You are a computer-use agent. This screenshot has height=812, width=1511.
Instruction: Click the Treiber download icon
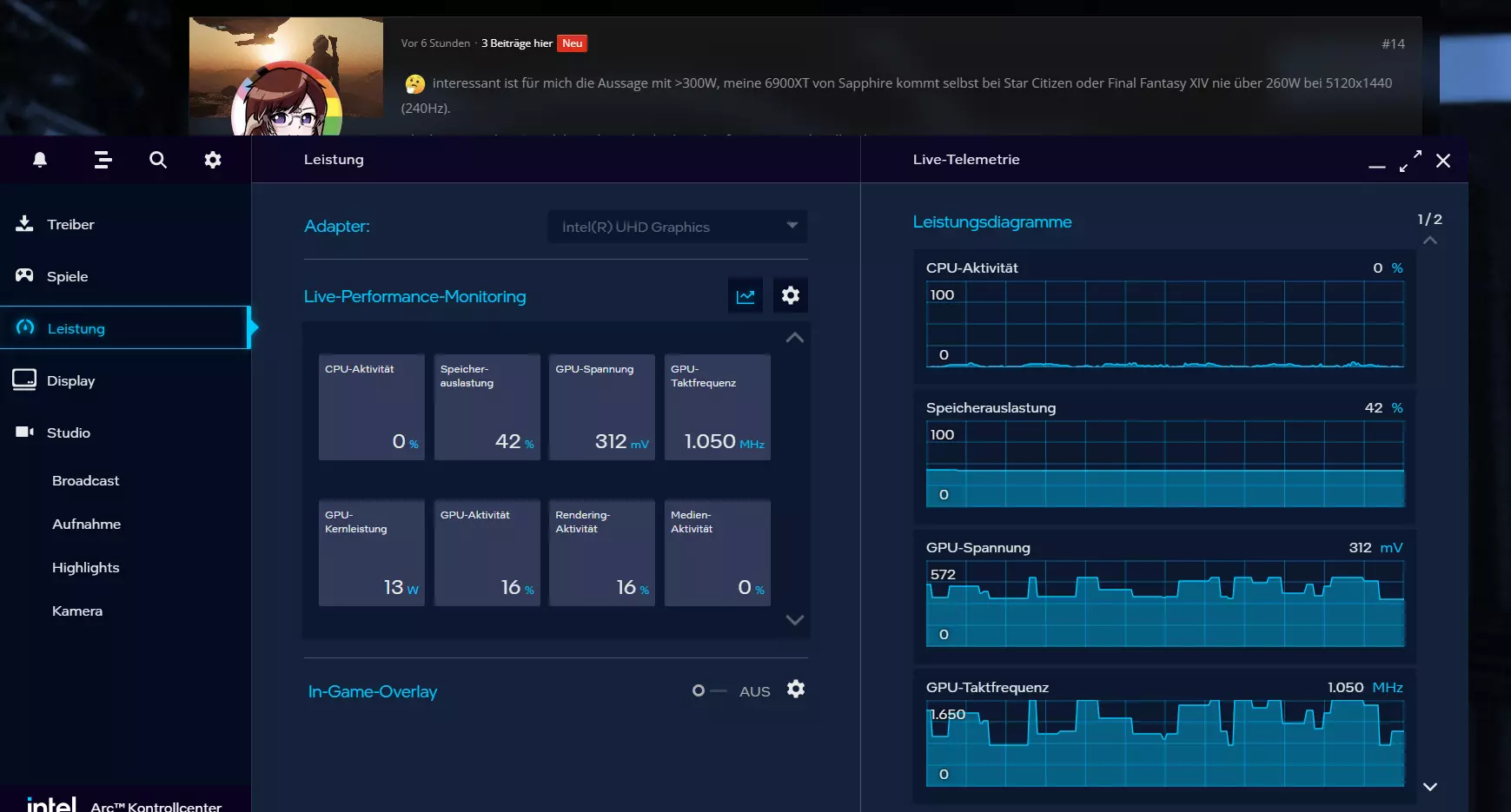tap(24, 224)
